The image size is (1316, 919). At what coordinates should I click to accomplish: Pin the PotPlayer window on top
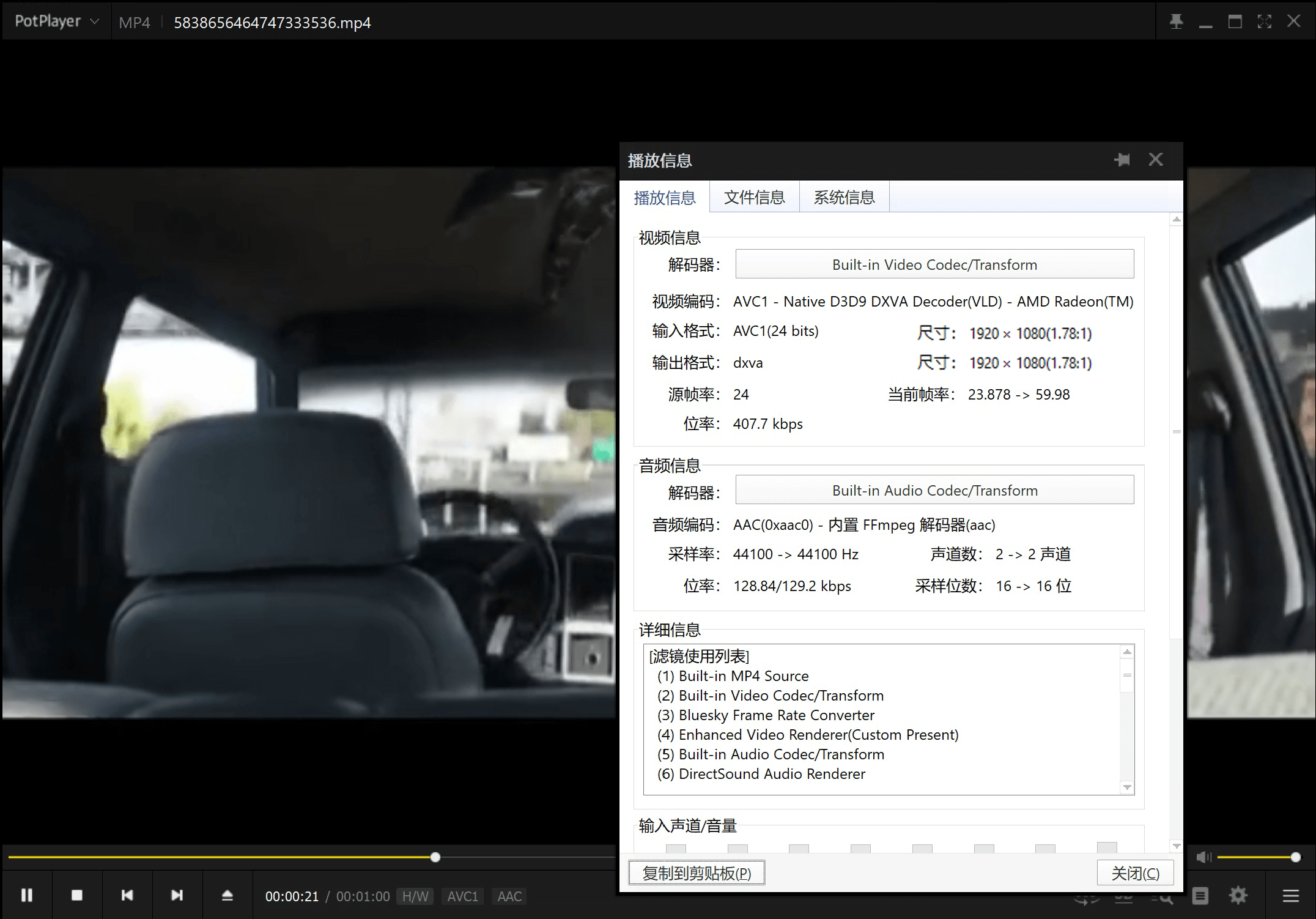(x=1176, y=22)
